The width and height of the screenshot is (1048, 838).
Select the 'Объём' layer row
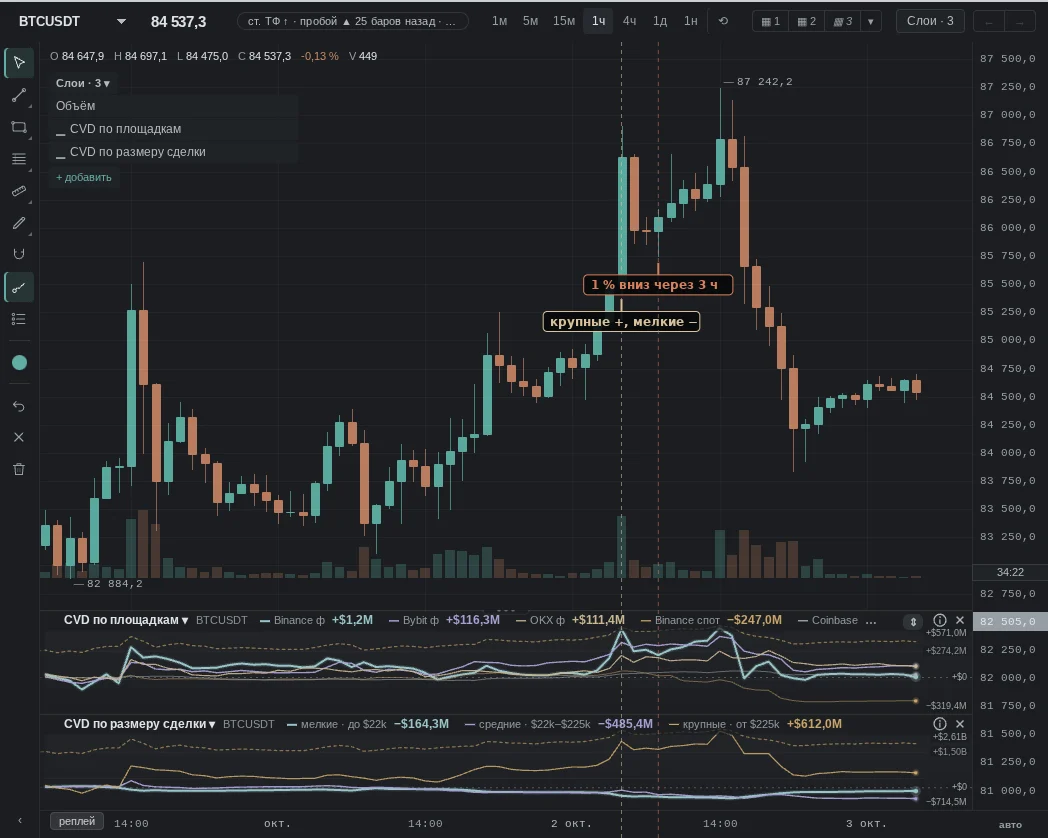174,106
